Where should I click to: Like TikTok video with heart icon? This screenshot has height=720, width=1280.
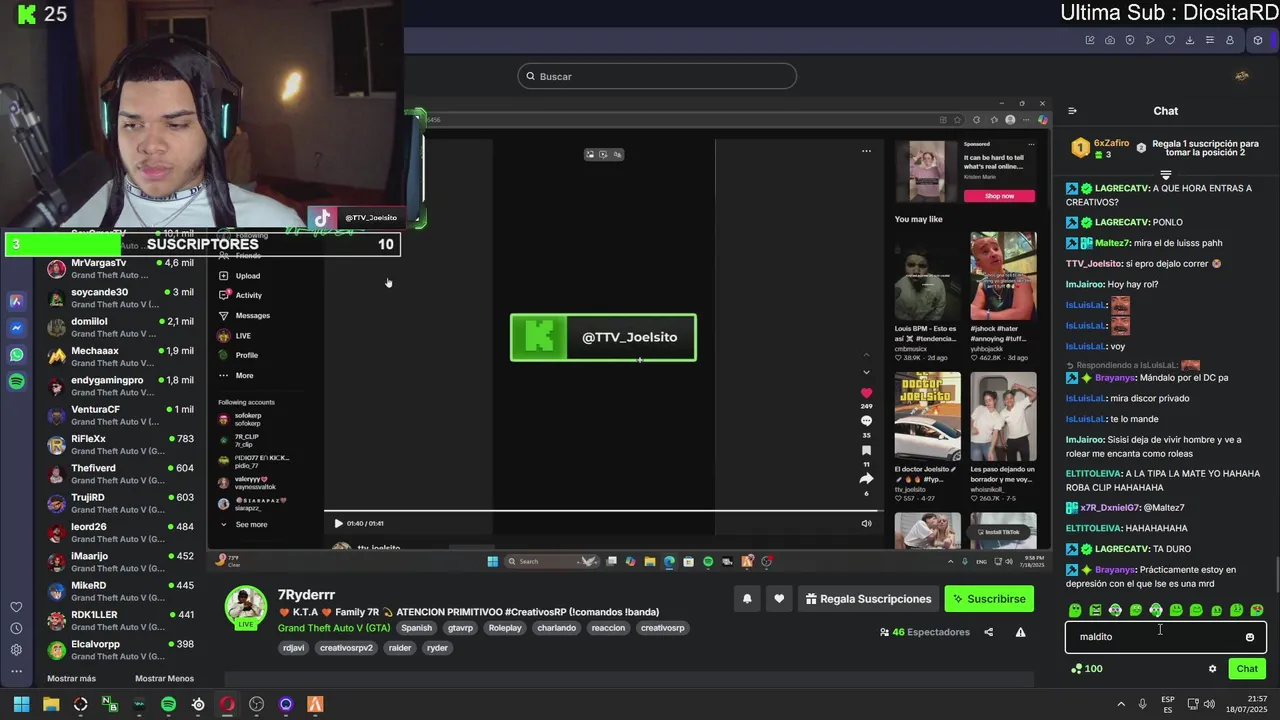click(x=866, y=393)
